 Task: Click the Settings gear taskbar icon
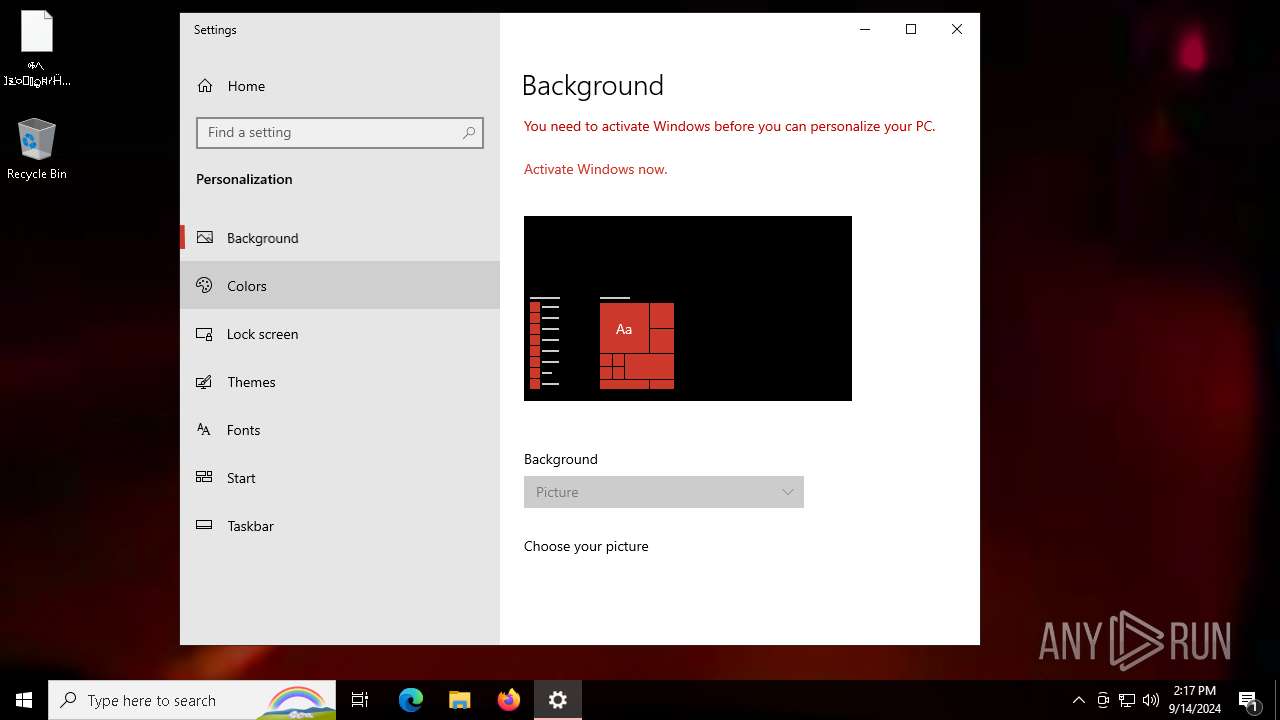(558, 700)
